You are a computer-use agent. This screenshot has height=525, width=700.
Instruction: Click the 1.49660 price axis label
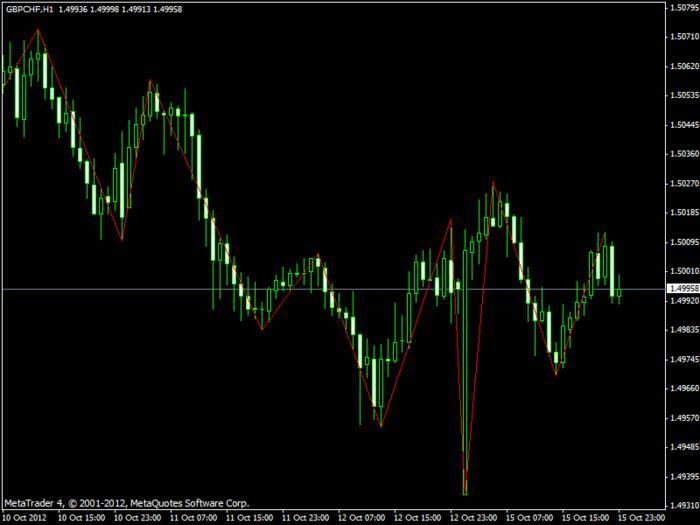[684, 389]
